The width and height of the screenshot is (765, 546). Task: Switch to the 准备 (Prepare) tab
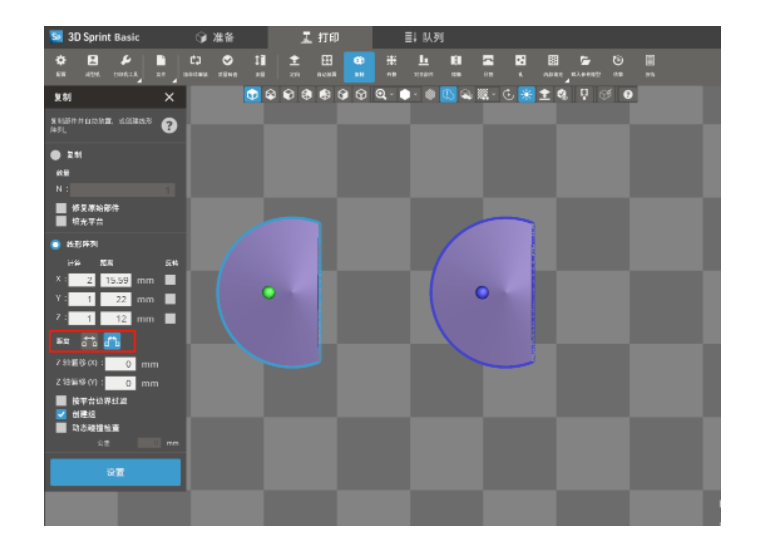click(215, 37)
